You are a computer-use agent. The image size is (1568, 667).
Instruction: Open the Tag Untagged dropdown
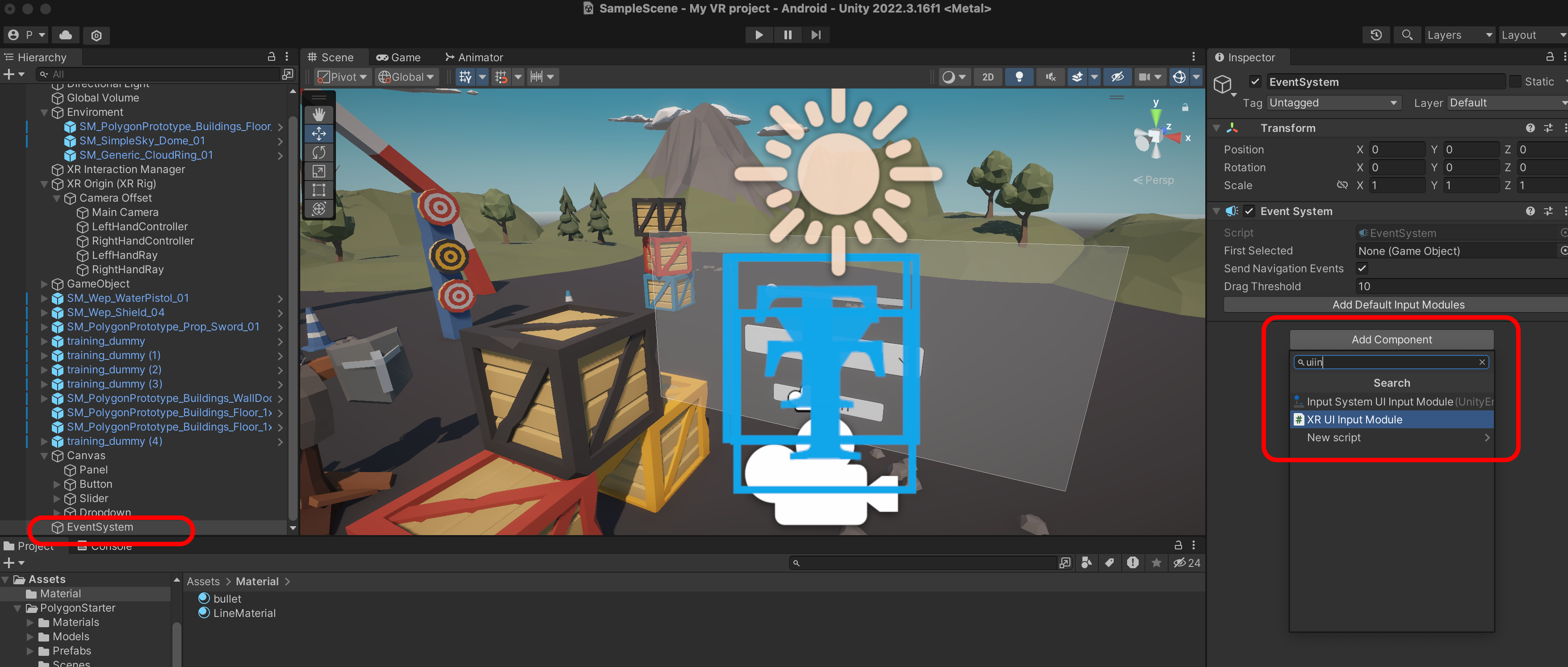1333,103
